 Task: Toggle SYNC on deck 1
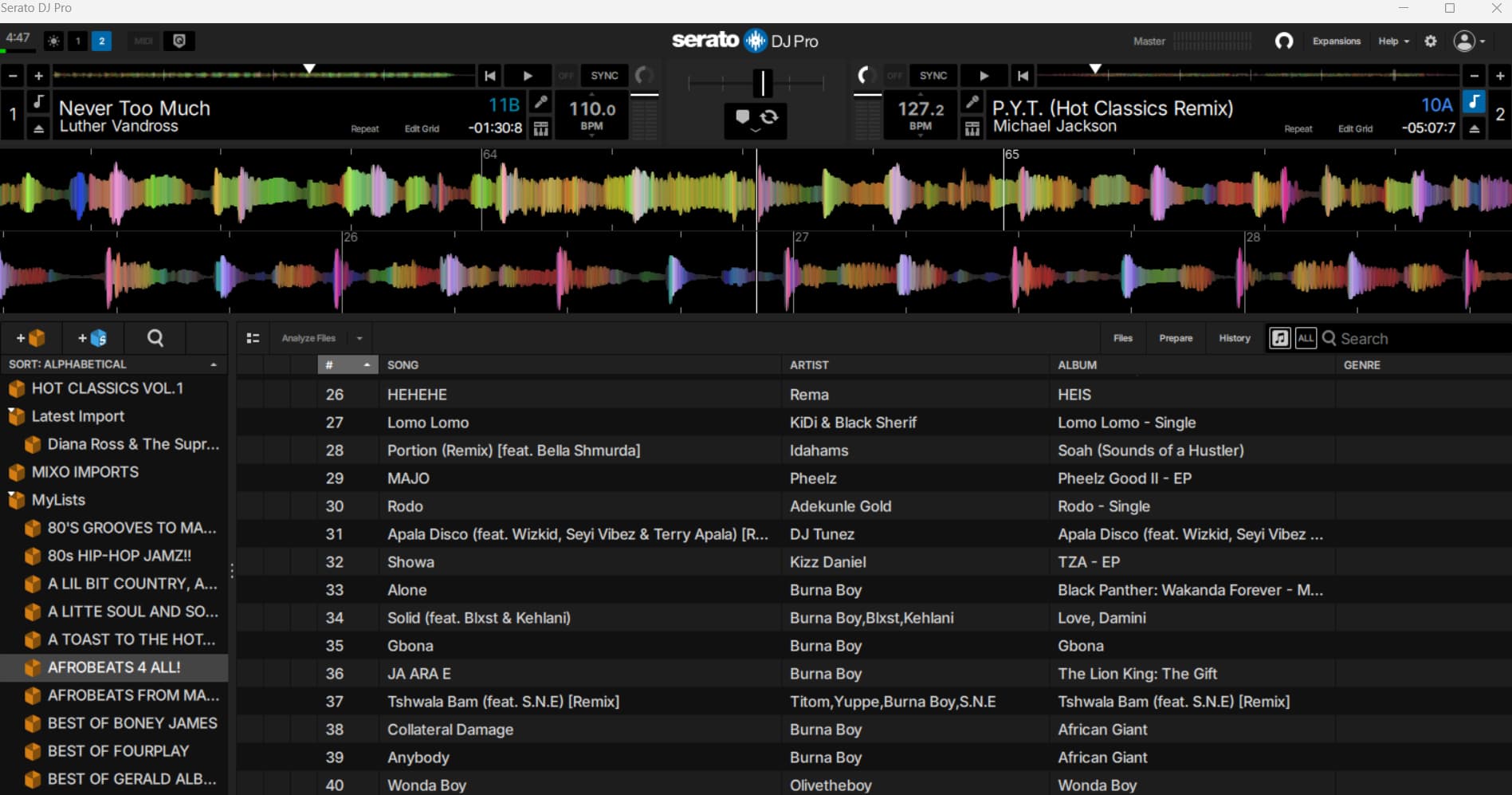pyautogui.click(x=604, y=76)
